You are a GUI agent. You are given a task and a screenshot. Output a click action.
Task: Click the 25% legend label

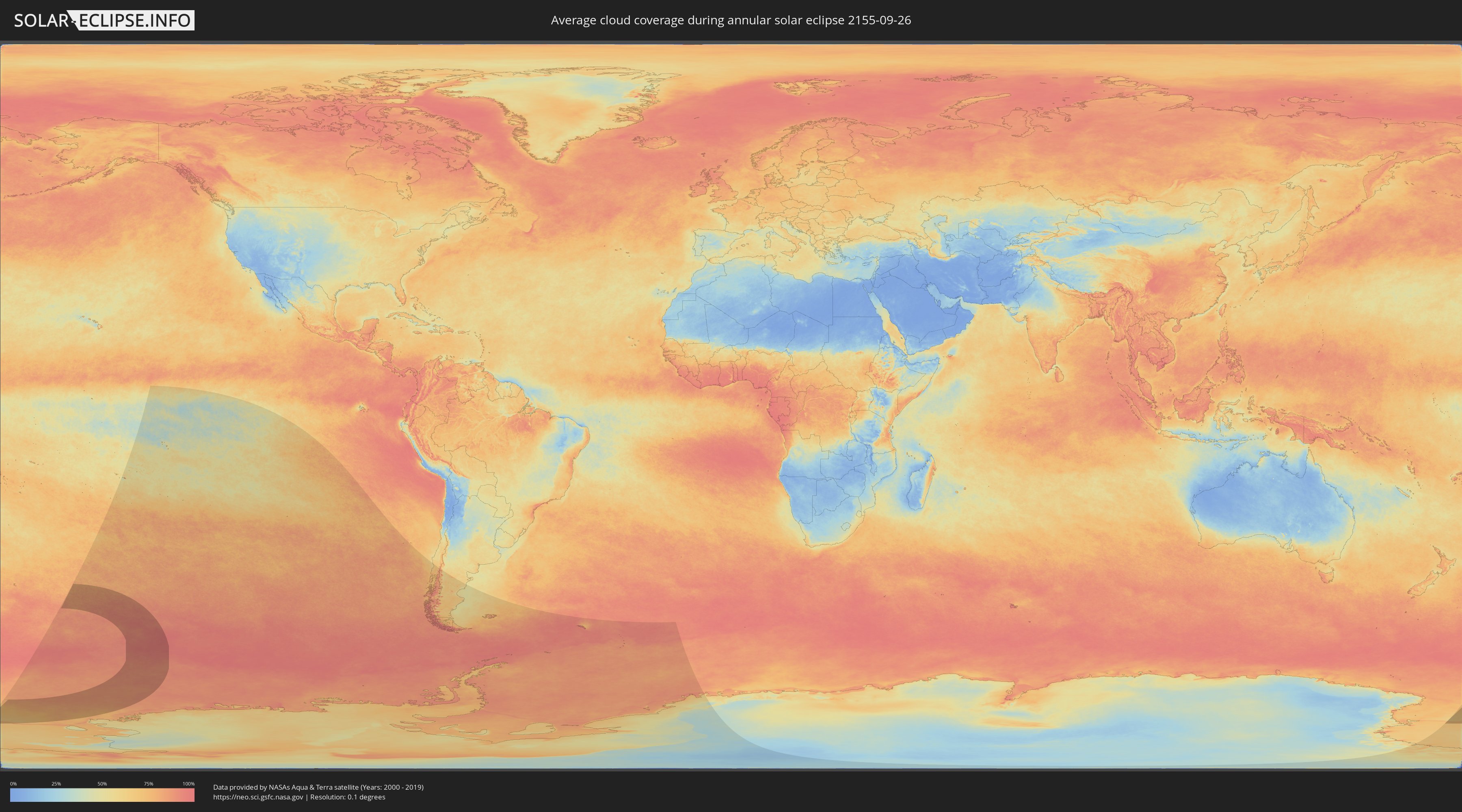pyautogui.click(x=56, y=784)
